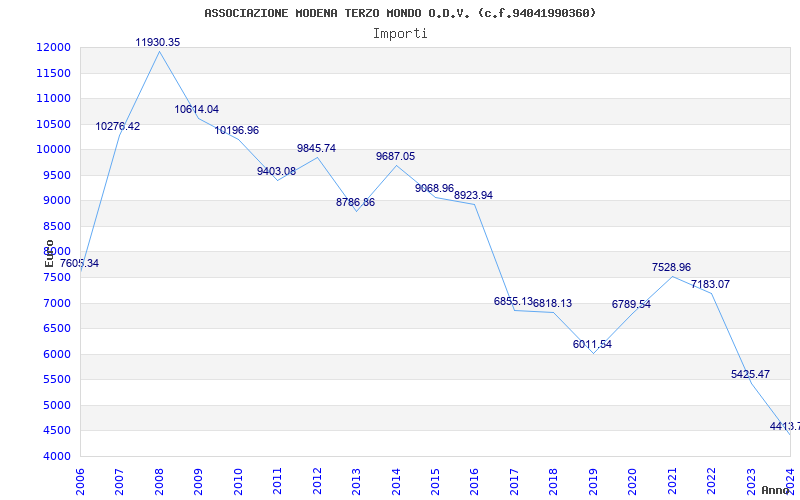Click the 9068.96 data label
The image size is (800, 500).
coord(435,188)
